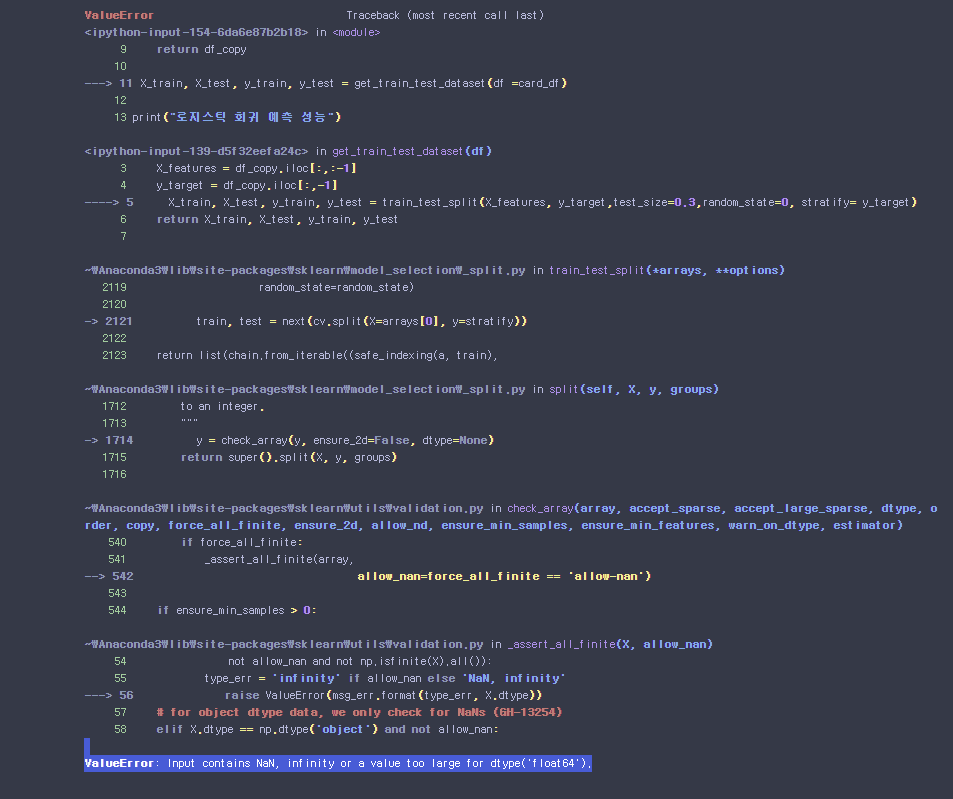The width and height of the screenshot is (953, 799).
Task: Click line 3 defining X_features
Action: [x=256, y=168]
